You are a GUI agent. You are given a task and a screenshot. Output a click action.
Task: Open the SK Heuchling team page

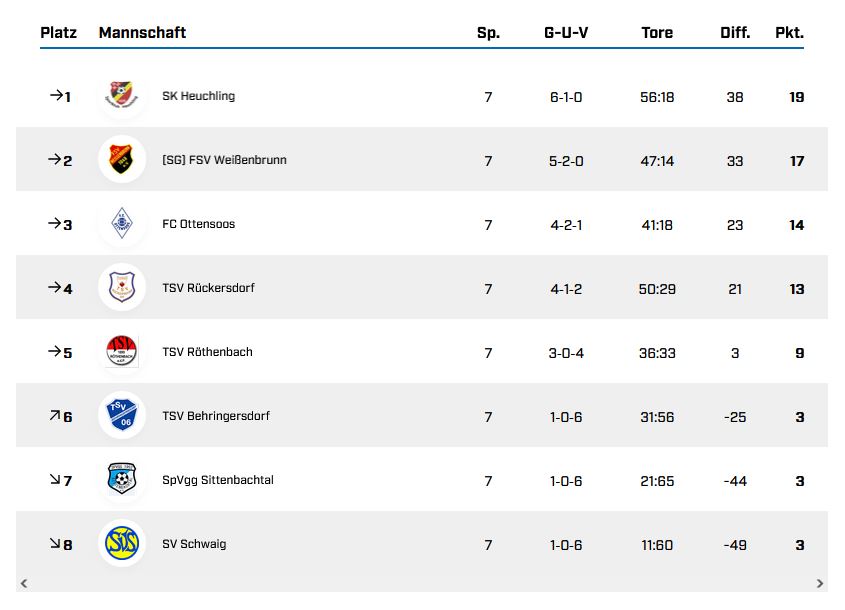tap(198, 96)
